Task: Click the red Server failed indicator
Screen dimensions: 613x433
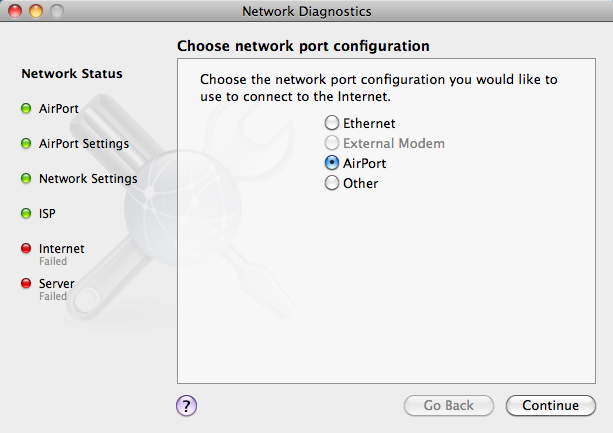Action: tap(26, 283)
